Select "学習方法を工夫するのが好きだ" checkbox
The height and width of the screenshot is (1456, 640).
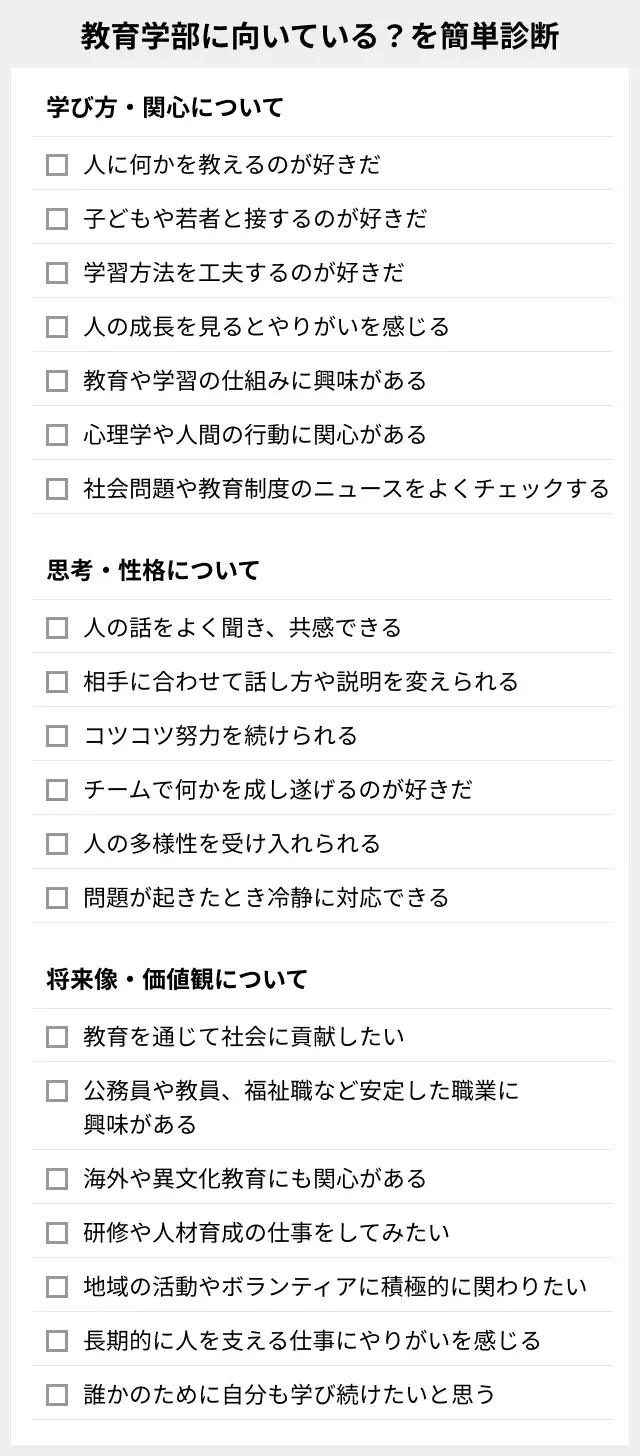click(57, 273)
